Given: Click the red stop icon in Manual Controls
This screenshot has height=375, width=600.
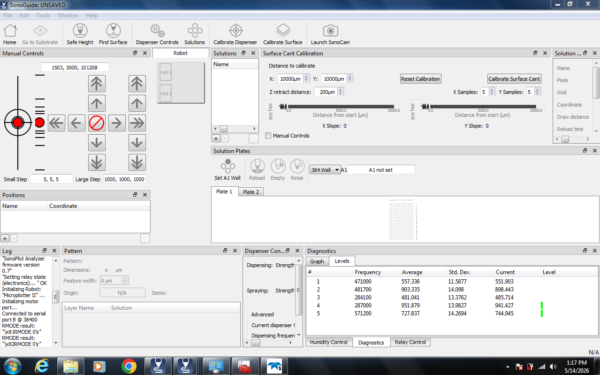Looking at the screenshot, I should point(96,123).
